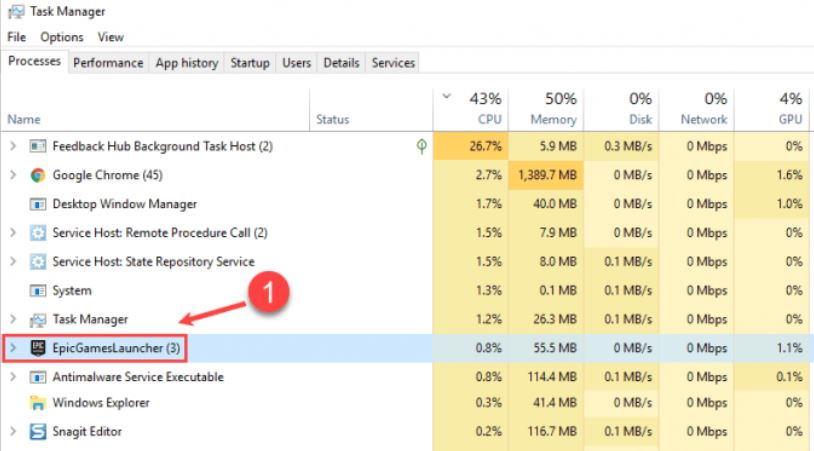814x451 pixels.
Task: Sort processes by CPU column header
Action: [x=482, y=109]
